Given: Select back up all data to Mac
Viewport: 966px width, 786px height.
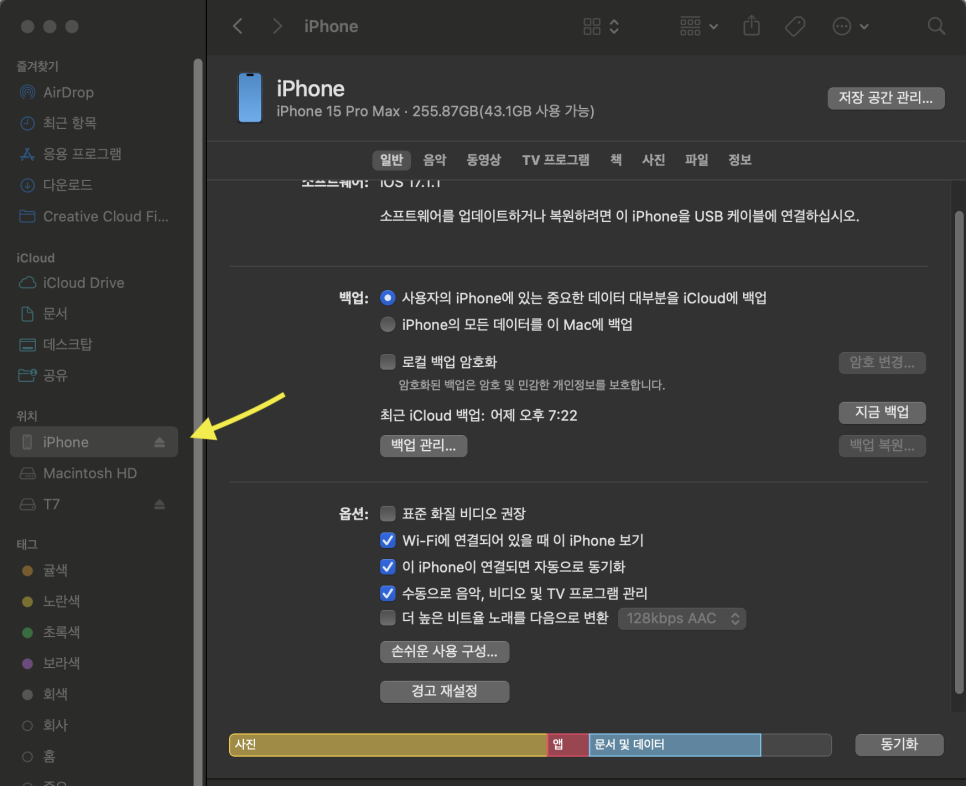Looking at the screenshot, I should pos(388,324).
